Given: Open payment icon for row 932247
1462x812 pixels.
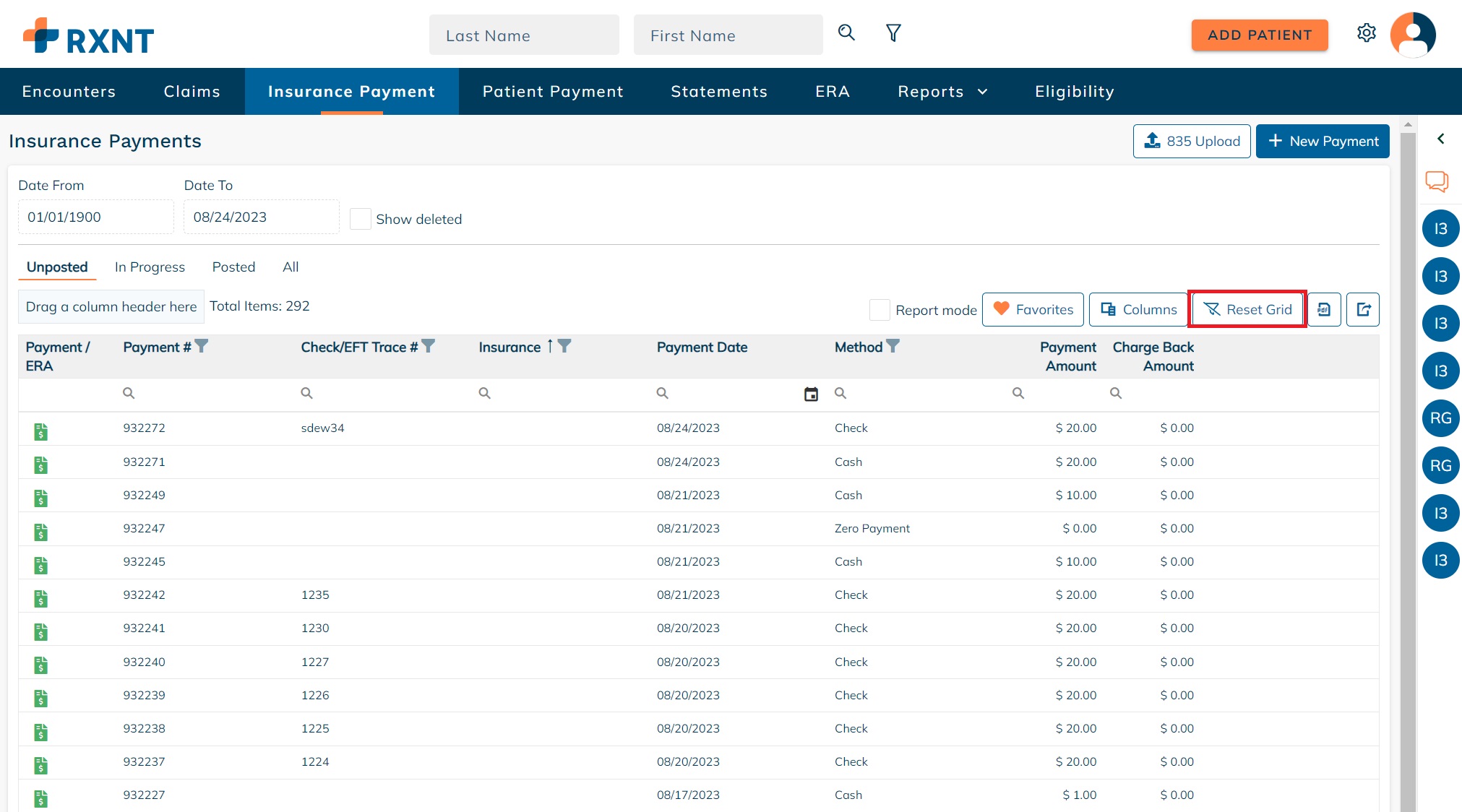Looking at the screenshot, I should pyautogui.click(x=41, y=532).
